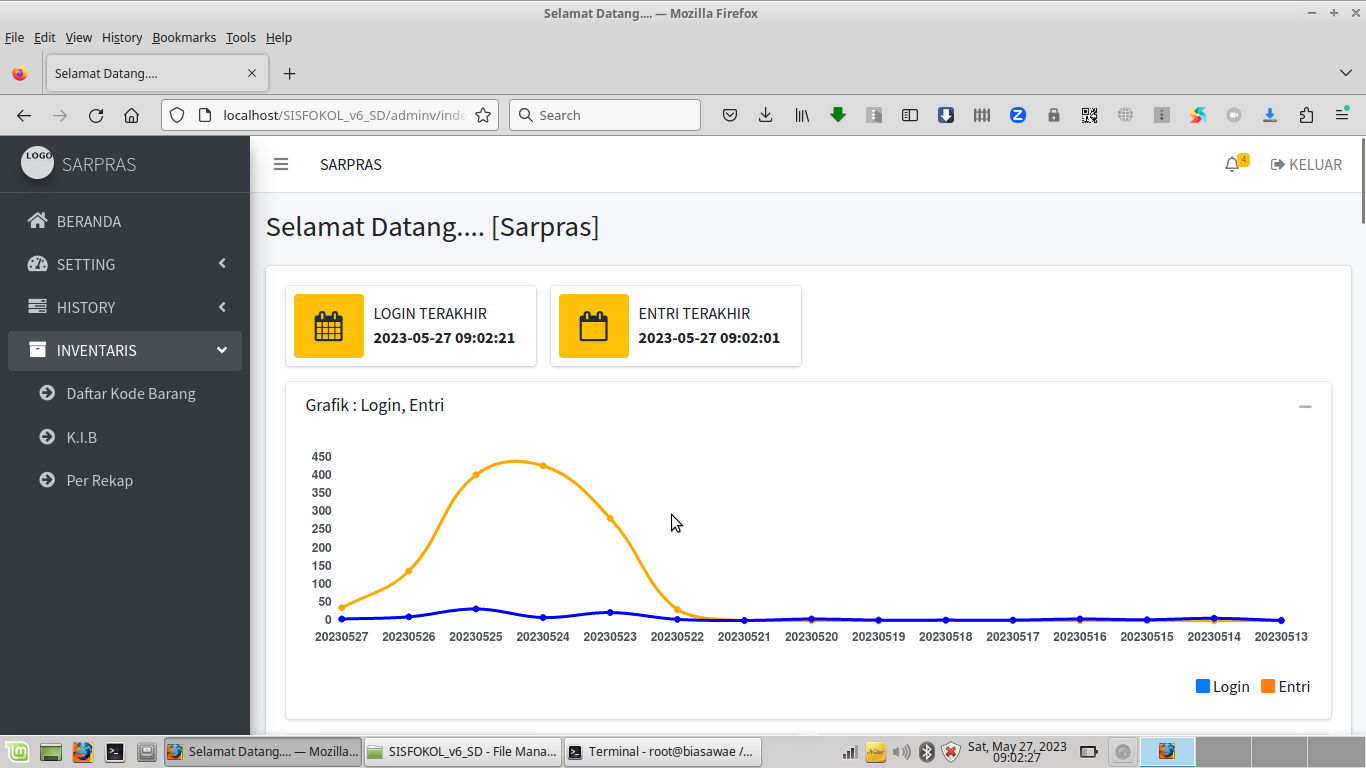Go to BERANDA in the sidebar
This screenshot has height=768, width=1366.
pyautogui.click(x=125, y=221)
